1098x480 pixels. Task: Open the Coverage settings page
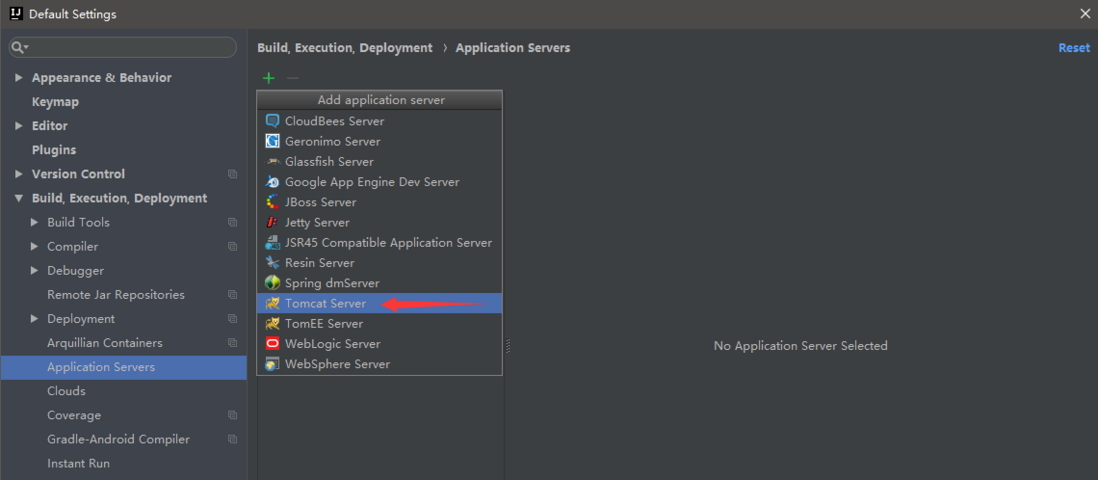point(74,416)
